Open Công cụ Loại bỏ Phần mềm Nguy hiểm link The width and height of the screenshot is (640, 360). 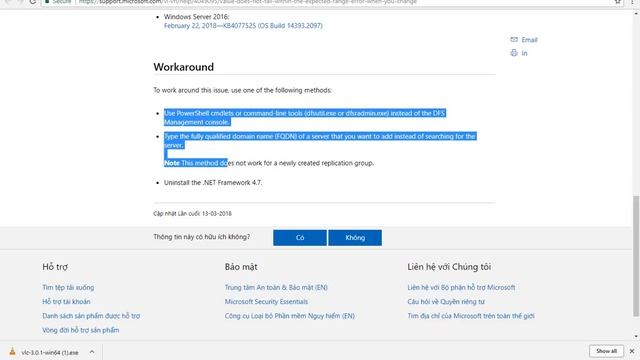290,316
